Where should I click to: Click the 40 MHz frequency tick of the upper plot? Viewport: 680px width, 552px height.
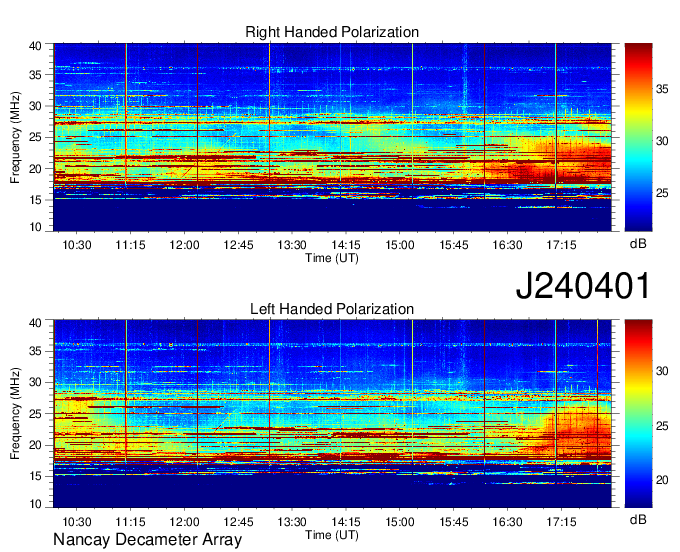click(x=36, y=46)
